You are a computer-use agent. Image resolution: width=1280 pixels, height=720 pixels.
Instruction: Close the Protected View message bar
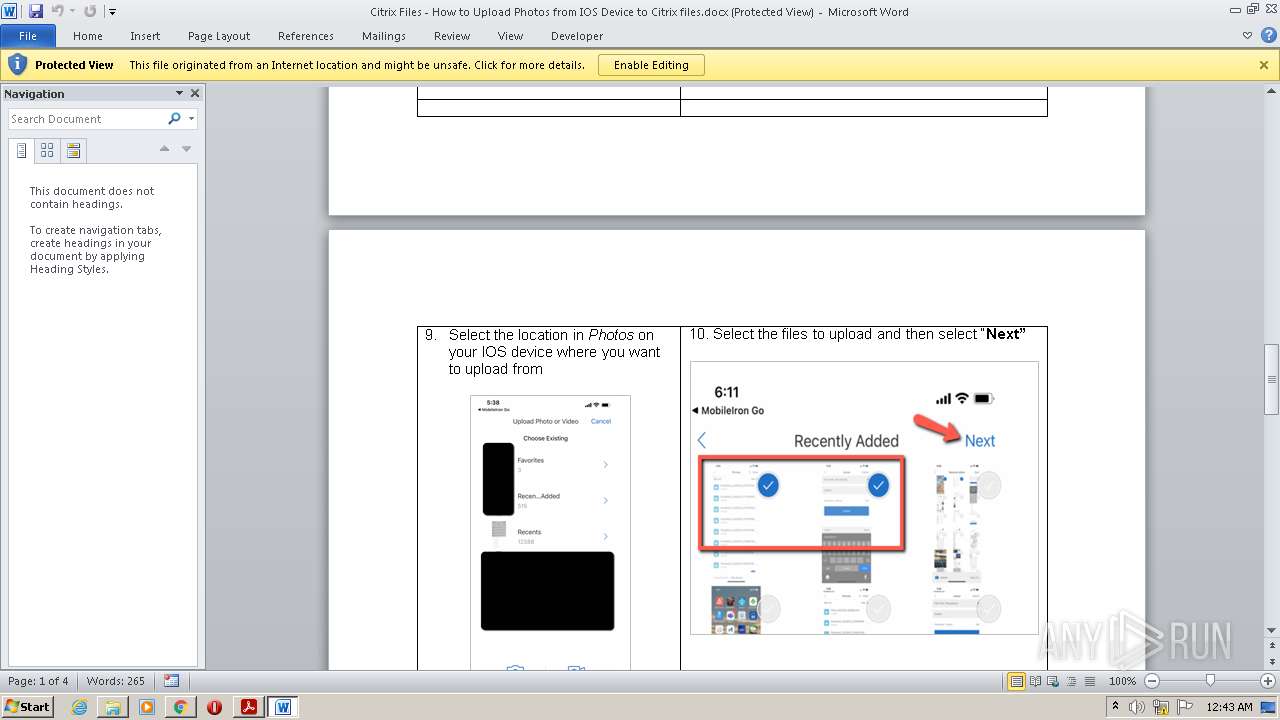1264,65
